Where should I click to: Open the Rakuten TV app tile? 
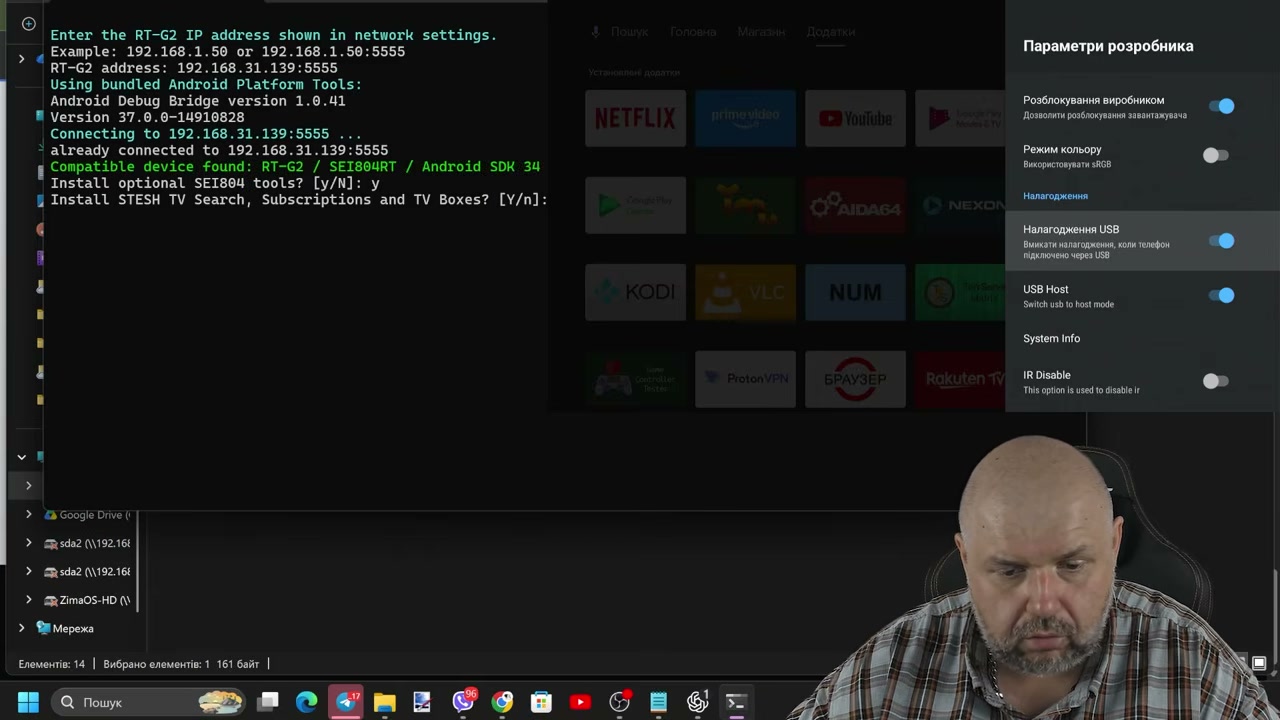pos(960,379)
